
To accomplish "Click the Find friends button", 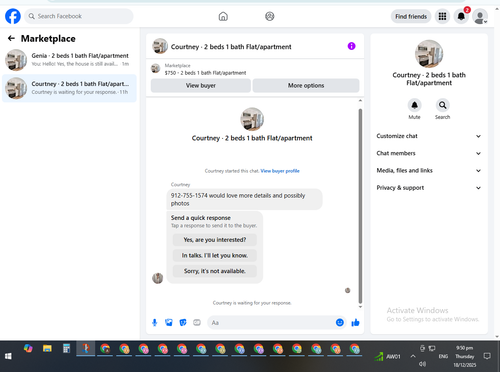I will [x=411, y=16].
